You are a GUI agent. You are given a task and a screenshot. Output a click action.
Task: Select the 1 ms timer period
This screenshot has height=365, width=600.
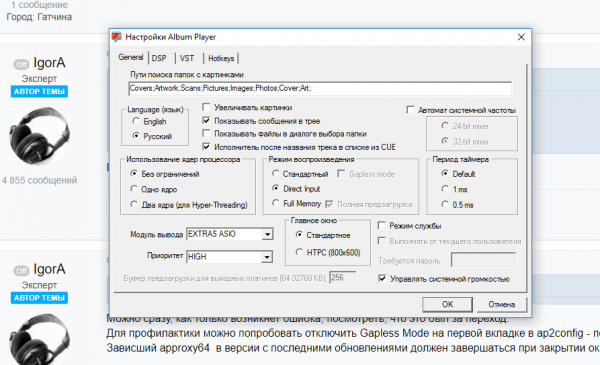point(445,189)
